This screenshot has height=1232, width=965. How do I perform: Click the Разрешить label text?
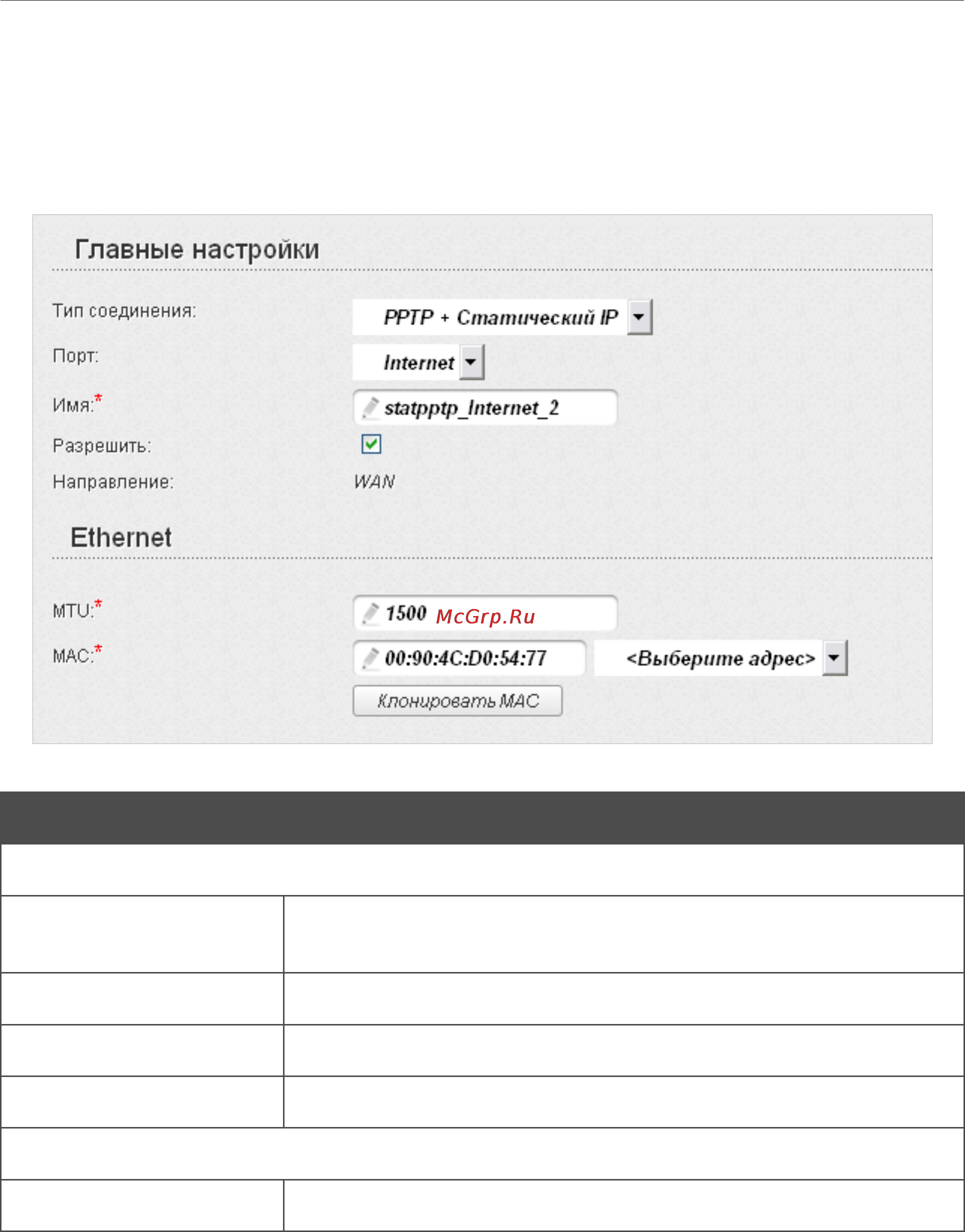(x=101, y=445)
